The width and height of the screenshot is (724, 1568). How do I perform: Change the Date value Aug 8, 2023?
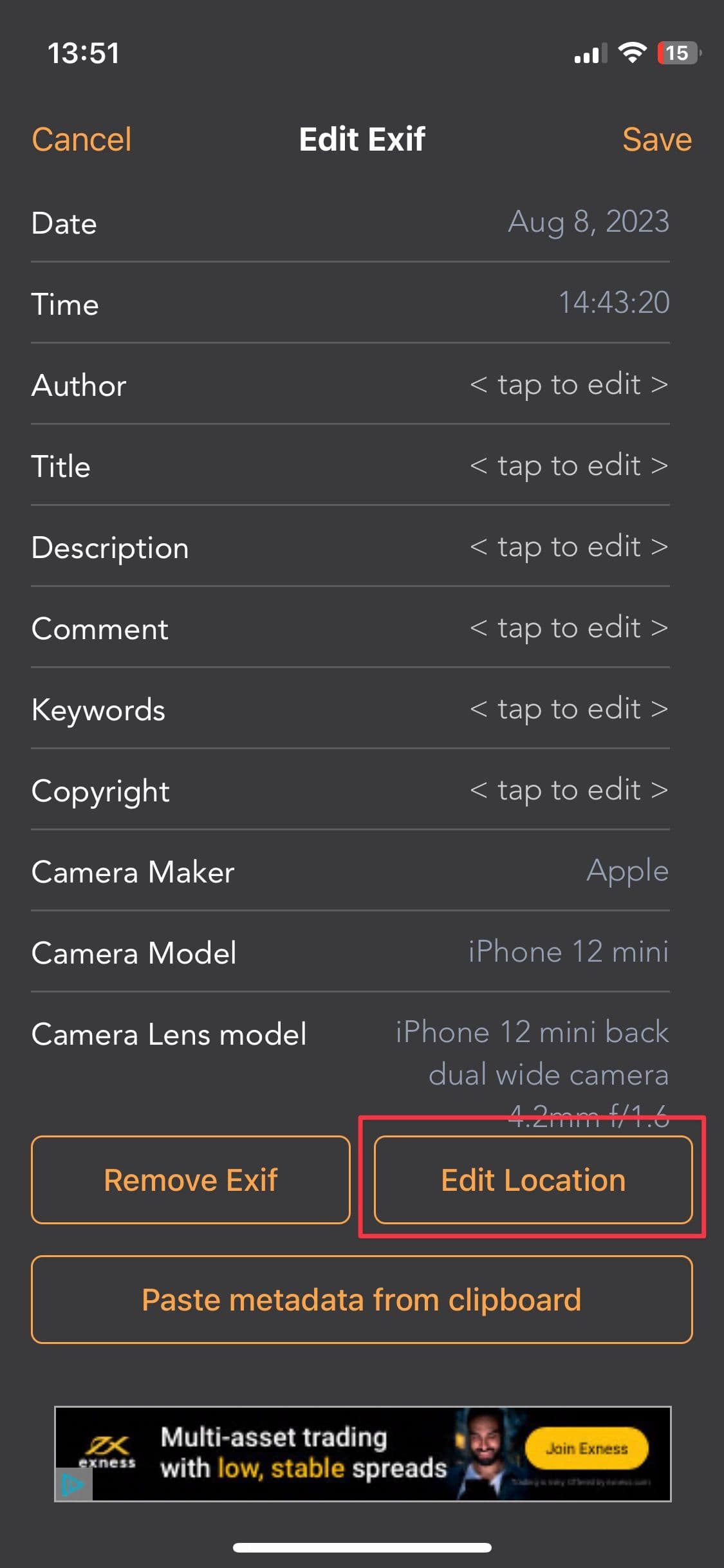588,222
